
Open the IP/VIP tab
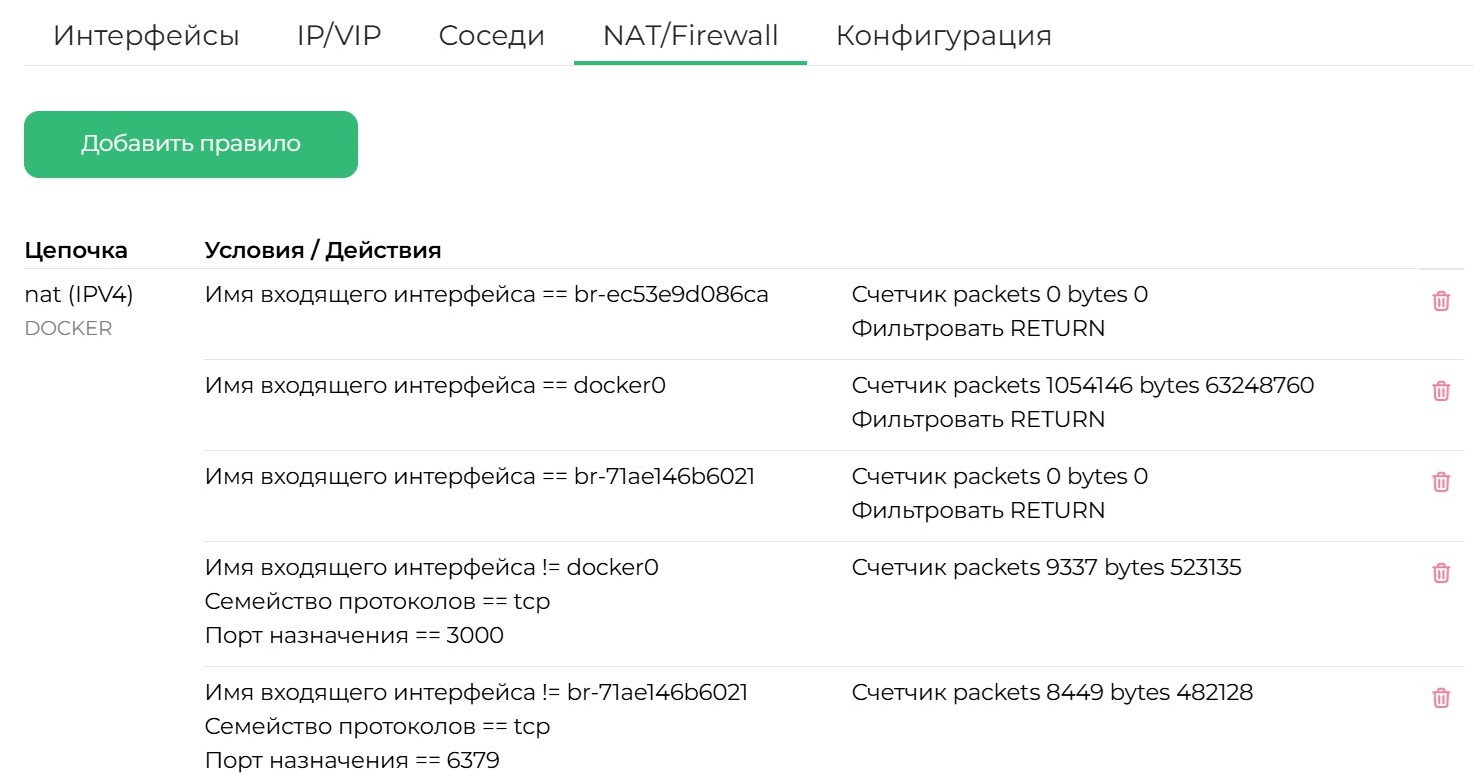pos(337,35)
